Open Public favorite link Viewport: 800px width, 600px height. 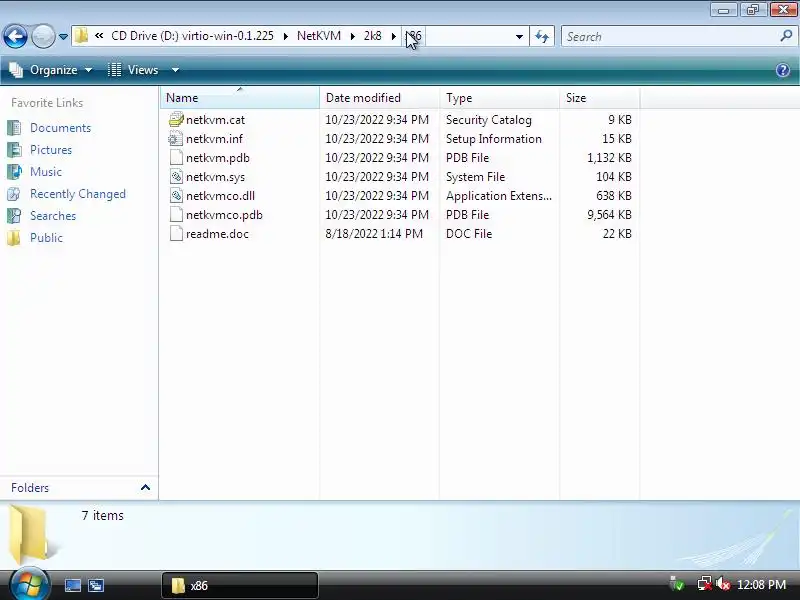(46, 238)
